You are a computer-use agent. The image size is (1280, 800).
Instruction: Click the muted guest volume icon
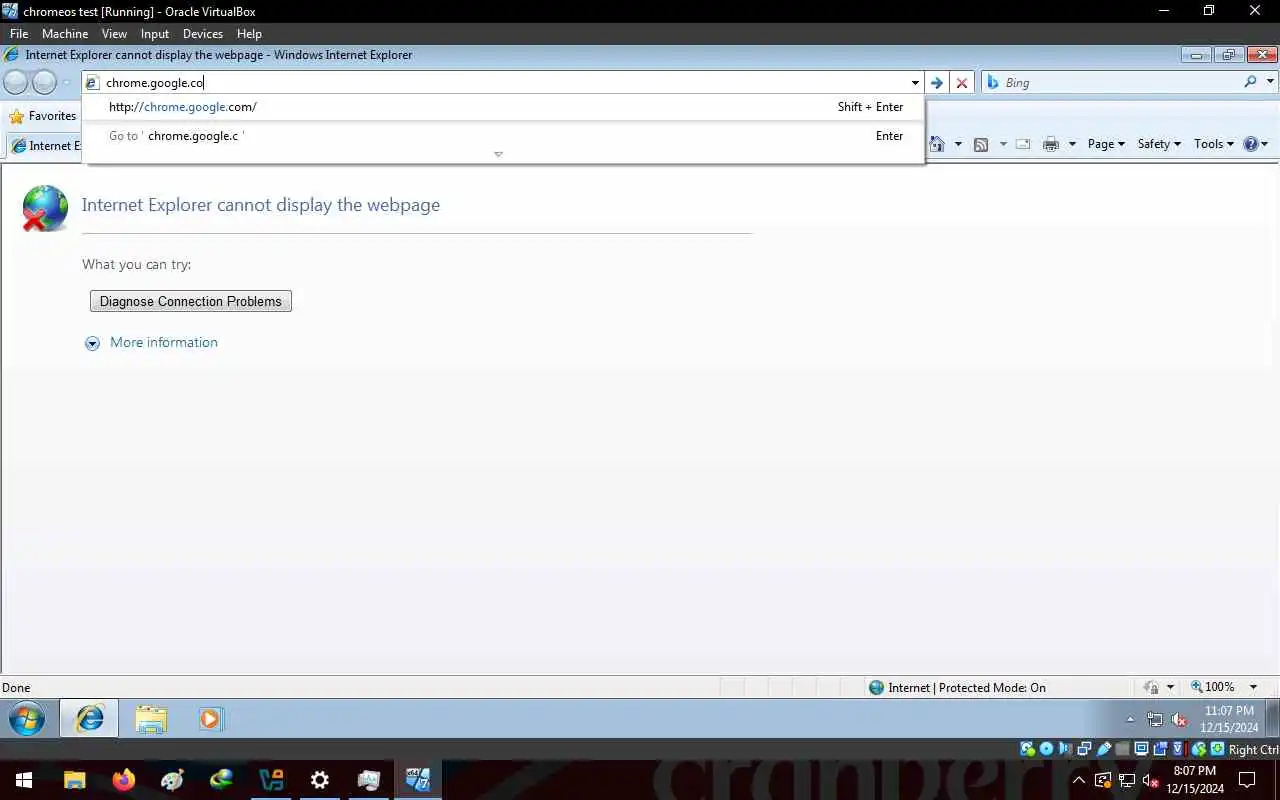1179,719
